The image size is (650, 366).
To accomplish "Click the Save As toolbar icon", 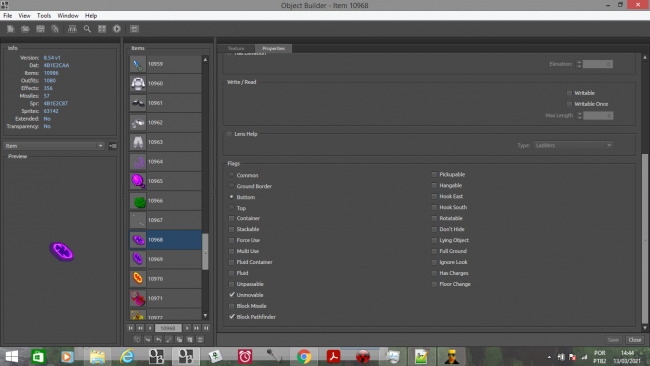I will pos(55,29).
